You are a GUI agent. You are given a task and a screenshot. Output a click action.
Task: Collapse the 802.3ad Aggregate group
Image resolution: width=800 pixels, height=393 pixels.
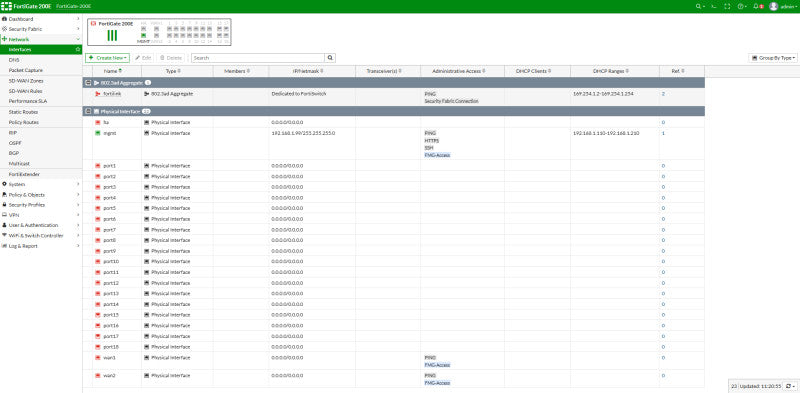click(88, 83)
